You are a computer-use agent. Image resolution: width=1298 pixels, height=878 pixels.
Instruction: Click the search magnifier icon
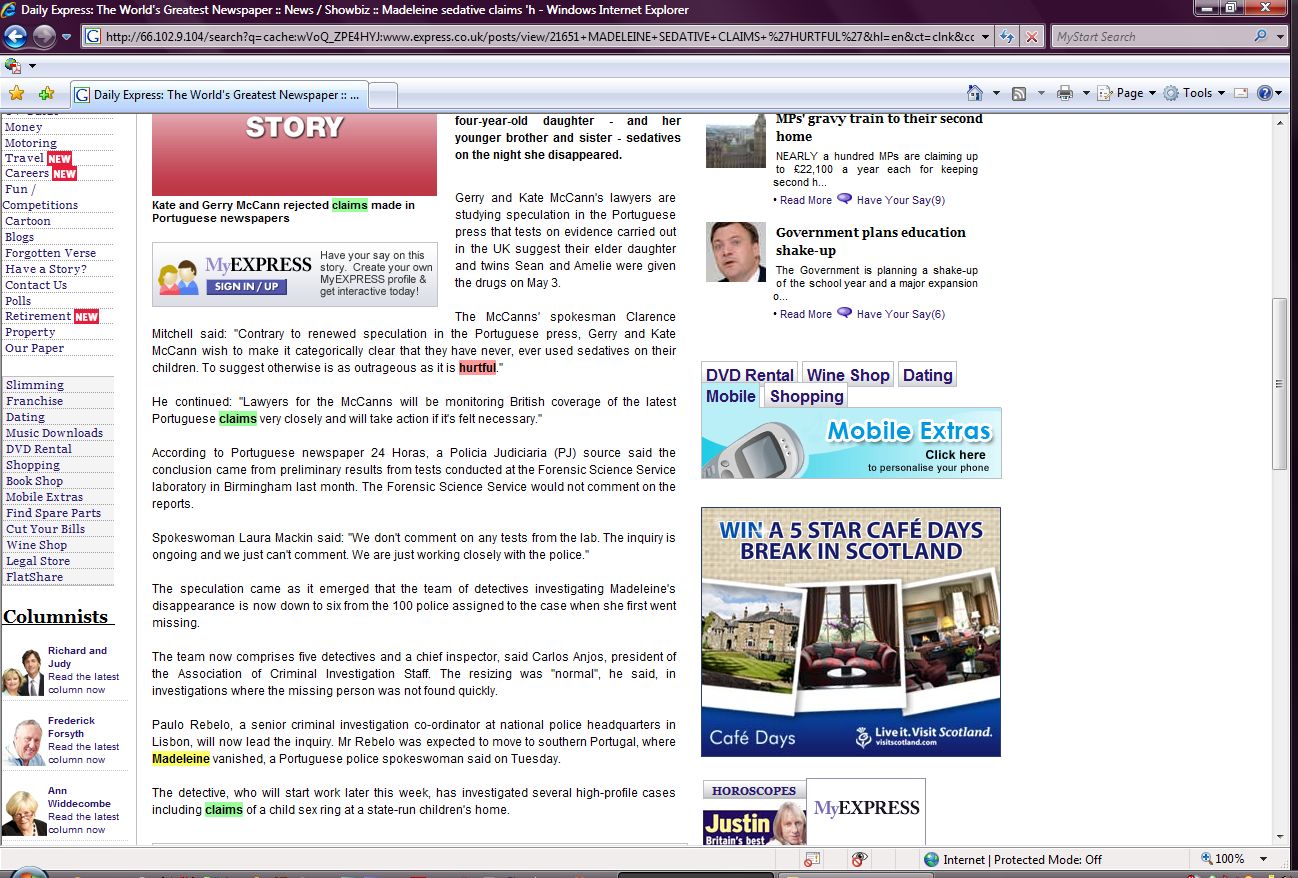(x=1260, y=37)
